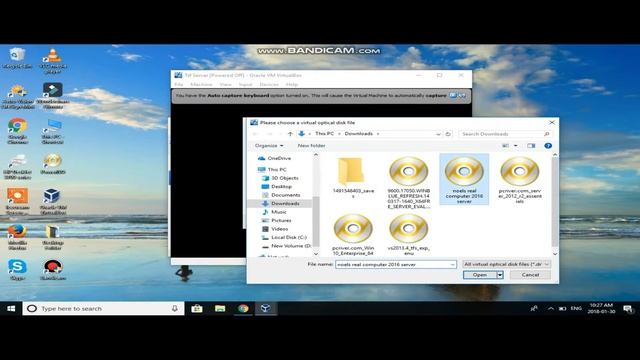Change the view layout icon
Image resolution: width=640 pixels, height=360 pixels.
pyautogui.click(x=505, y=146)
